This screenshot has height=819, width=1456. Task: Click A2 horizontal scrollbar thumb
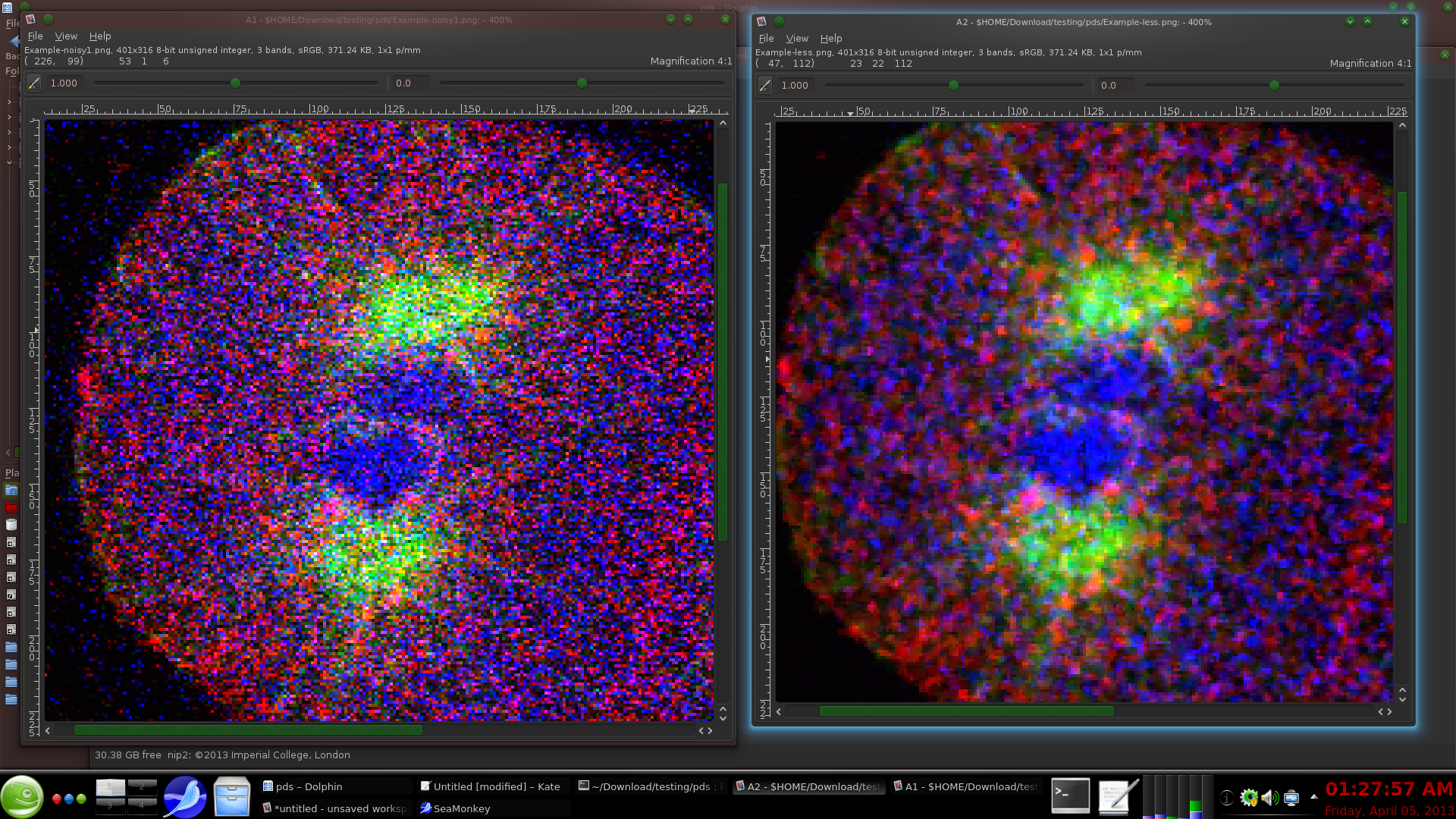click(966, 711)
